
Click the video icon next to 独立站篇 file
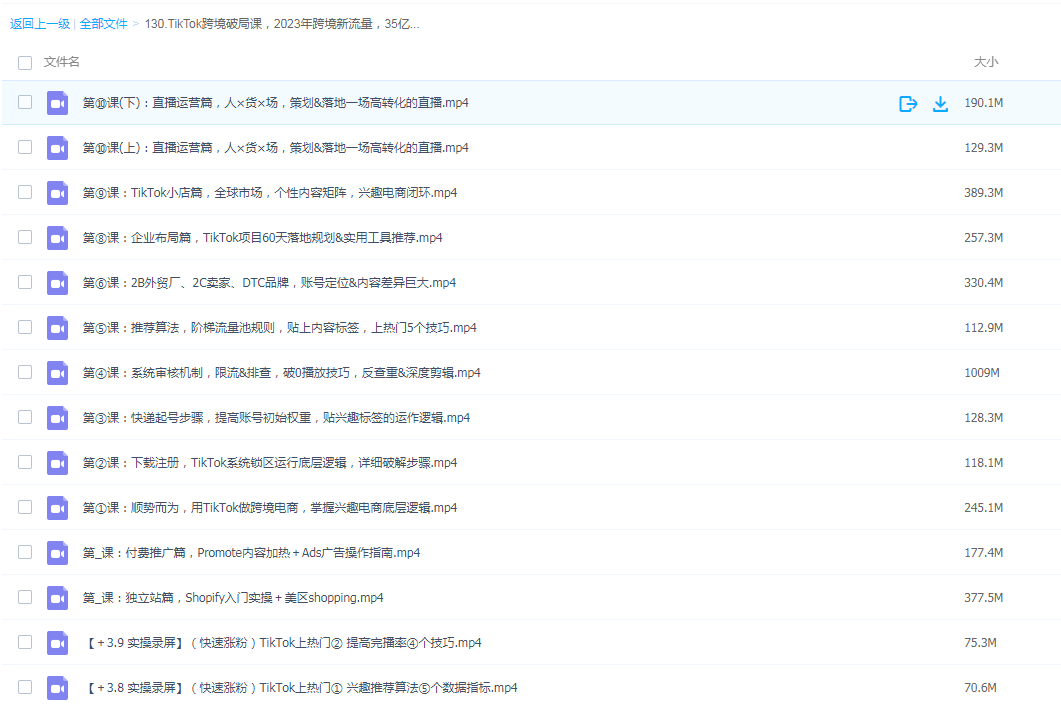click(x=57, y=598)
